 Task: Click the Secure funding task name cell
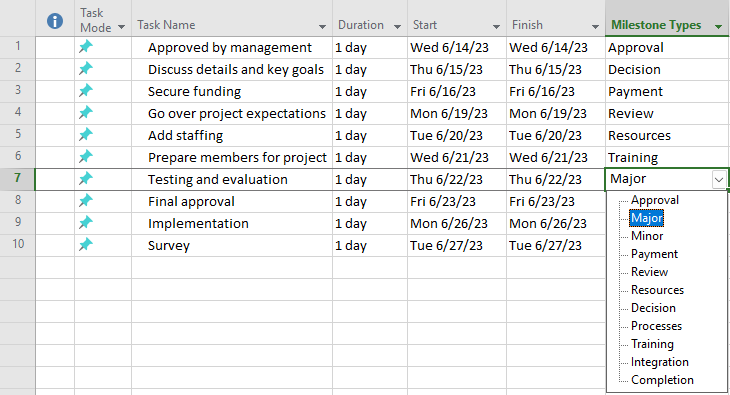tap(232, 91)
